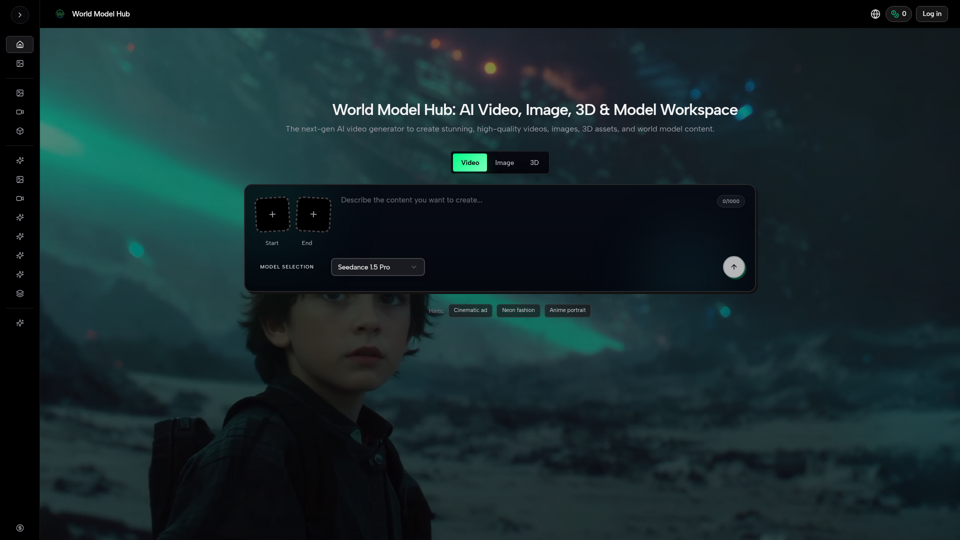The height and width of the screenshot is (540, 960).
Task: Choose the Cinematic ad hint
Action: point(470,310)
